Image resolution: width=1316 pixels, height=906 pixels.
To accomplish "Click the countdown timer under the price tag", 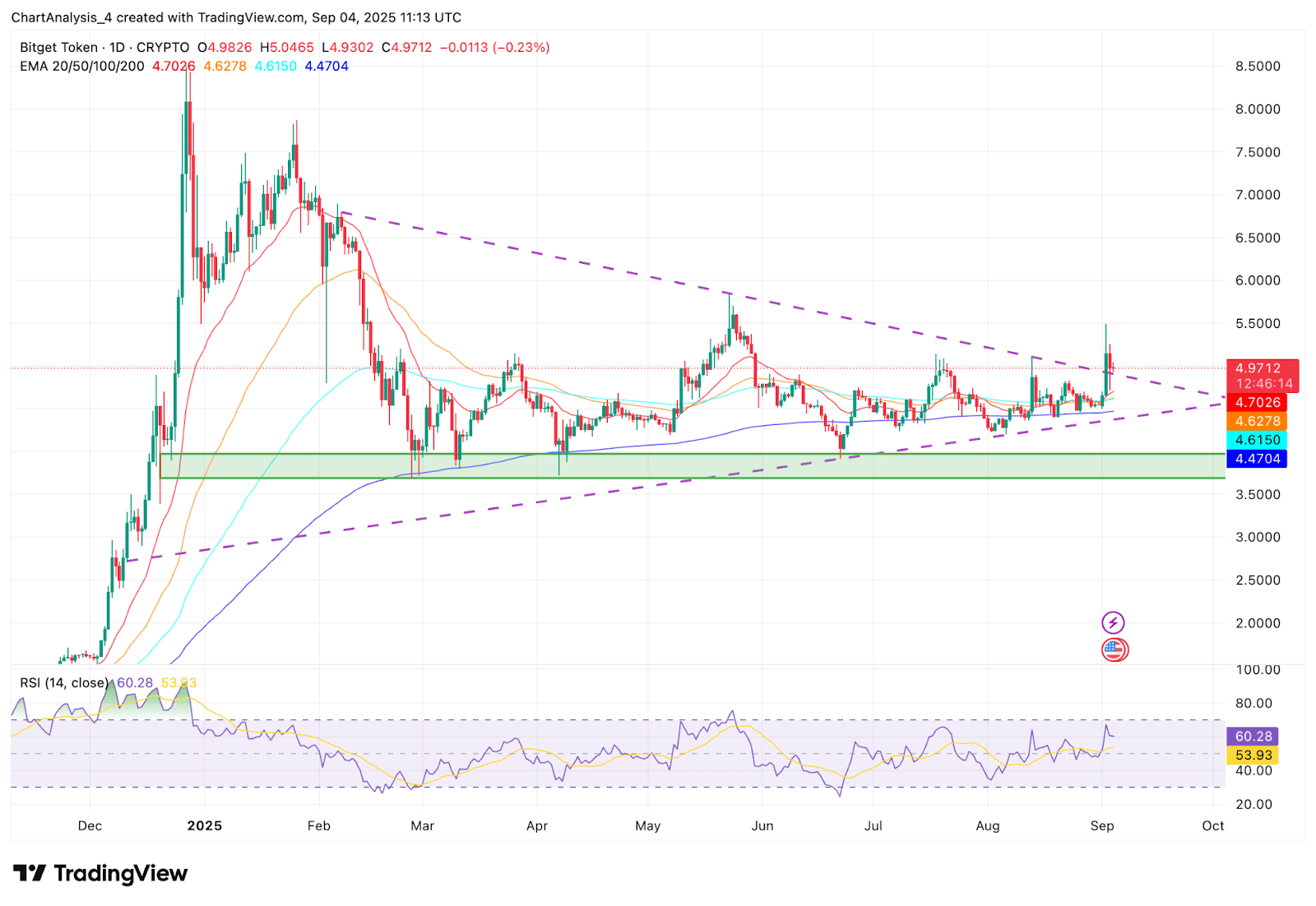I will [1263, 383].
